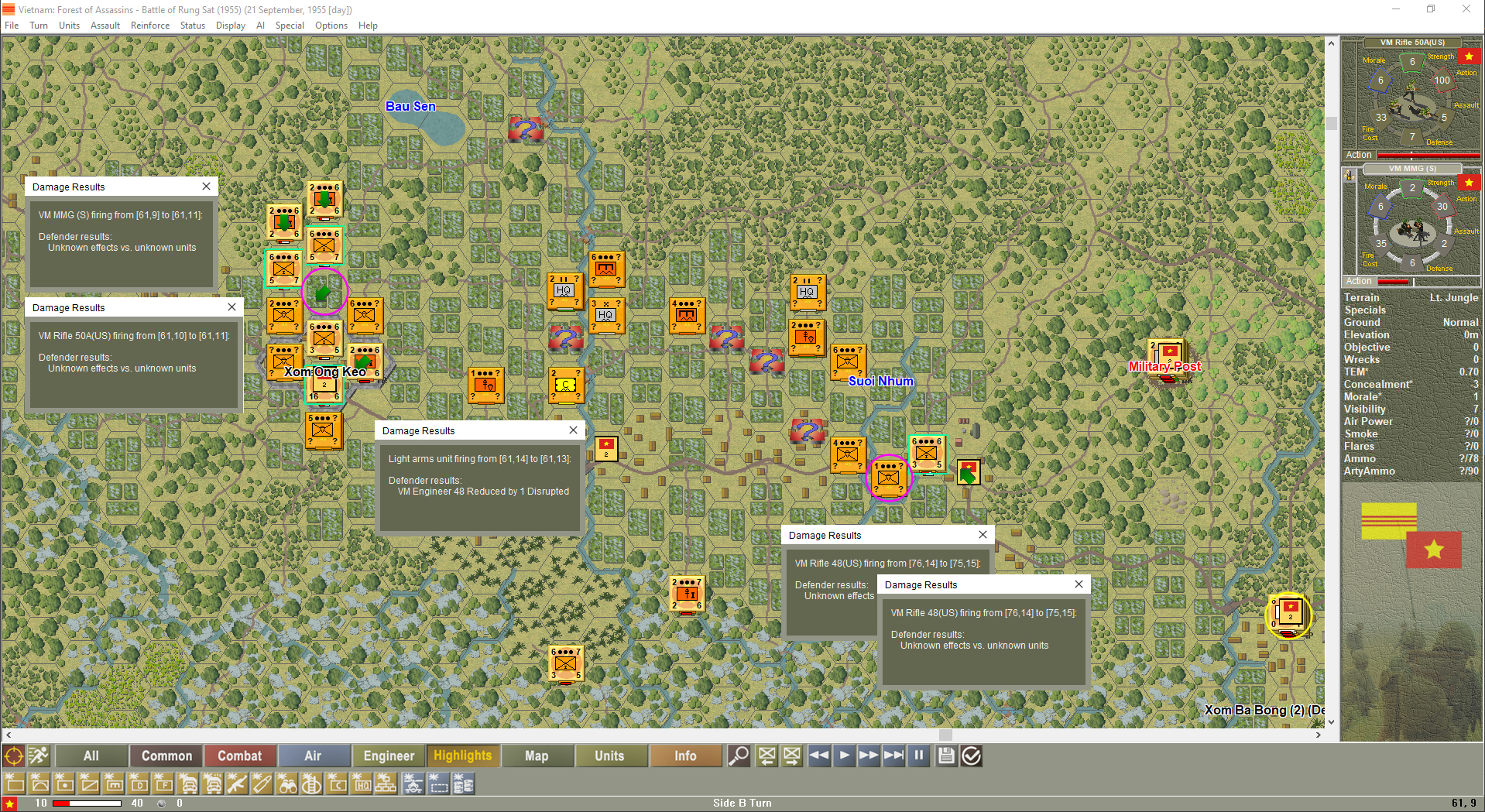Select previous unit with left-arrow unit icon
This screenshot has height=812, width=1485.
click(x=767, y=755)
